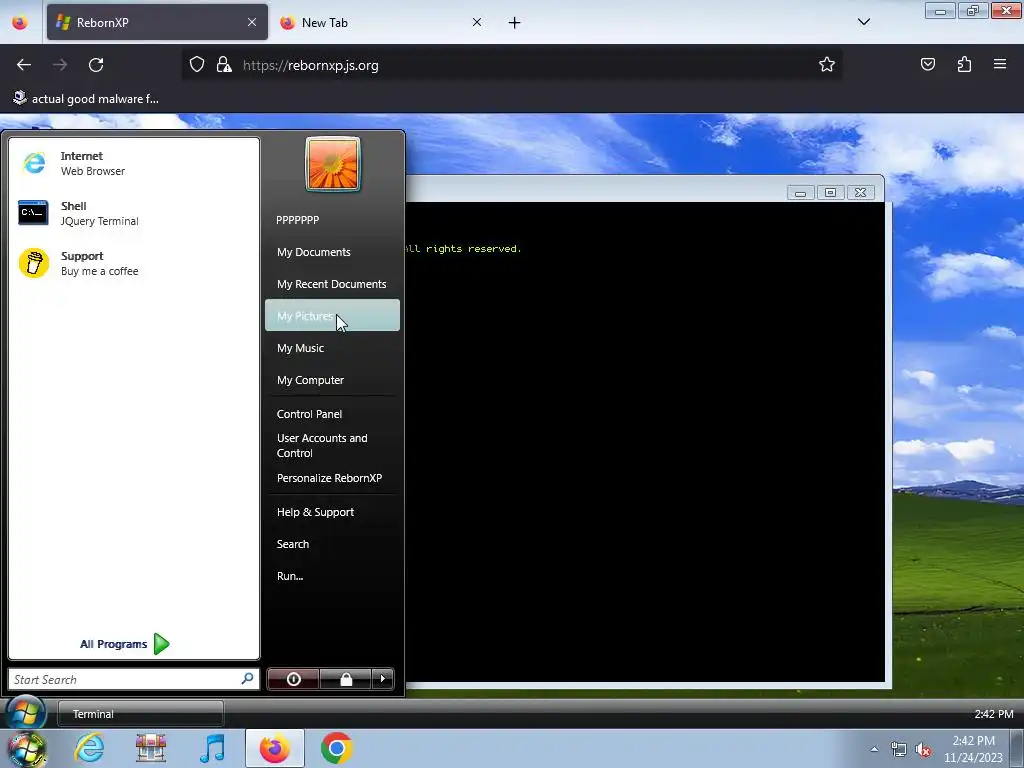
Task: Close the New Tab tab
Action: click(477, 22)
